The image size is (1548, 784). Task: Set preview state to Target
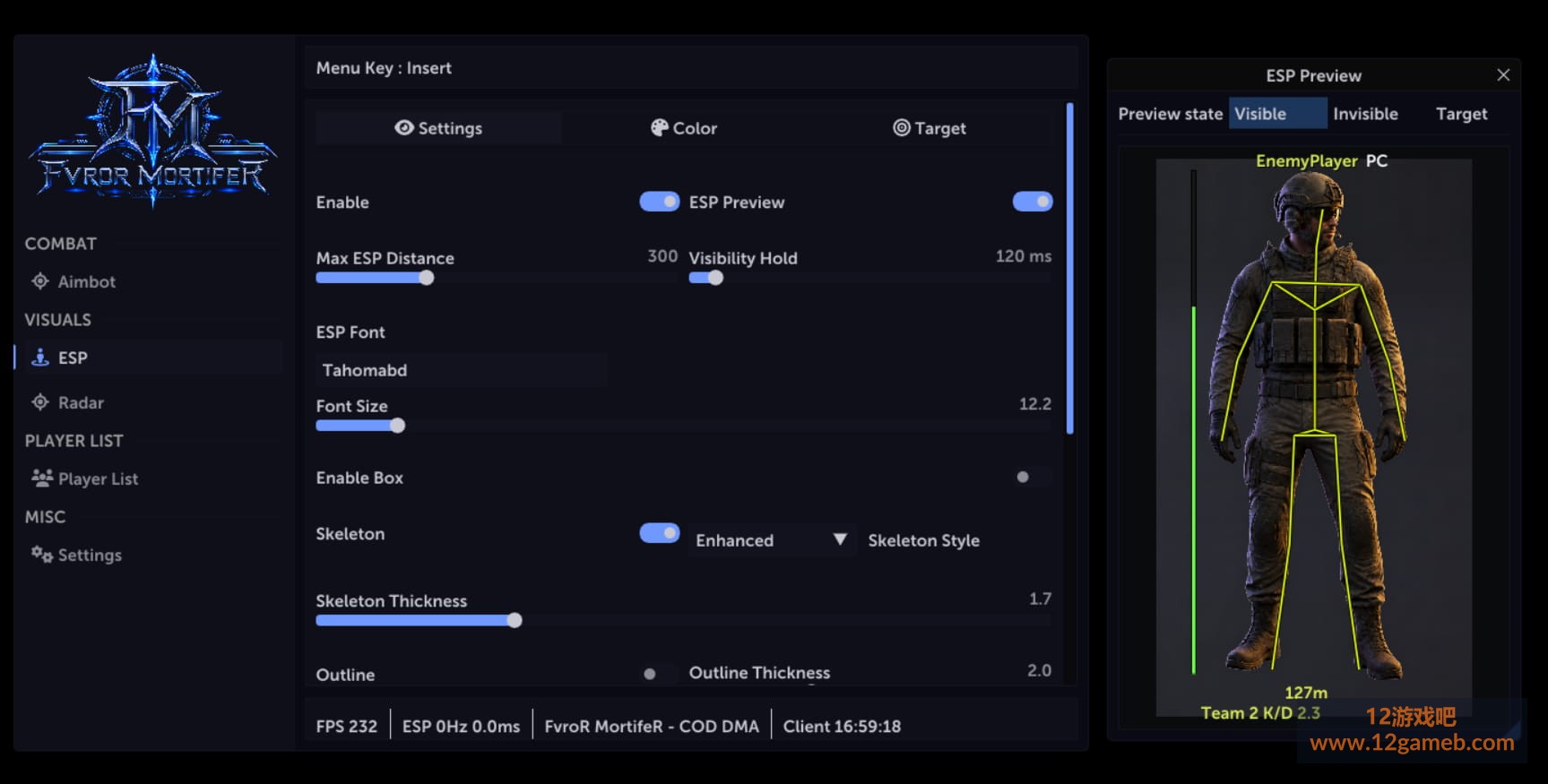[x=1461, y=114]
